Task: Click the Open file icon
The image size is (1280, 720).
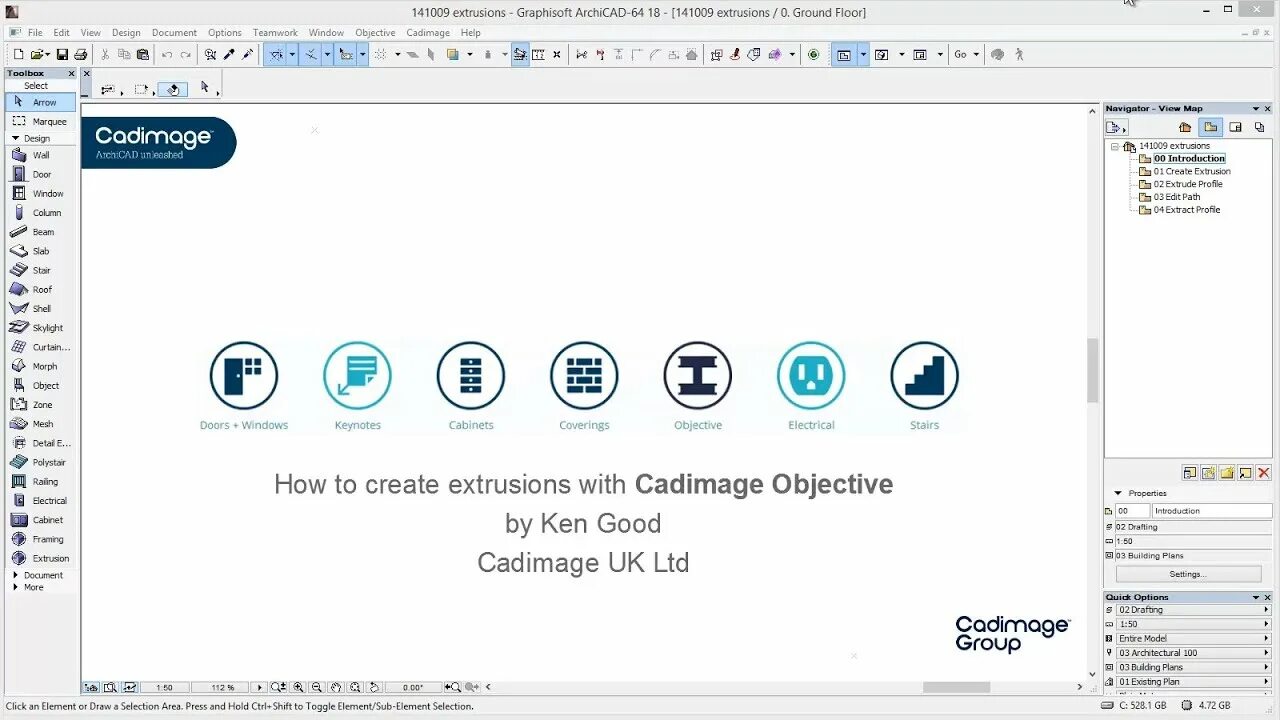Action: click(x=37, y=54)
